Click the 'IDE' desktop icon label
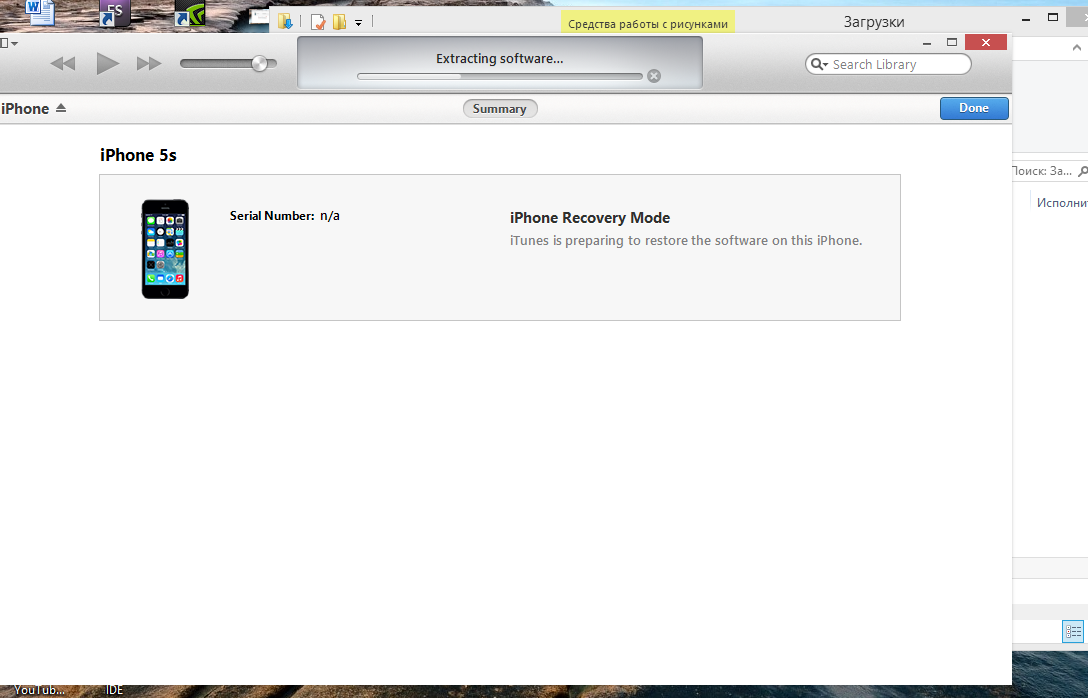 pos(114,690)
